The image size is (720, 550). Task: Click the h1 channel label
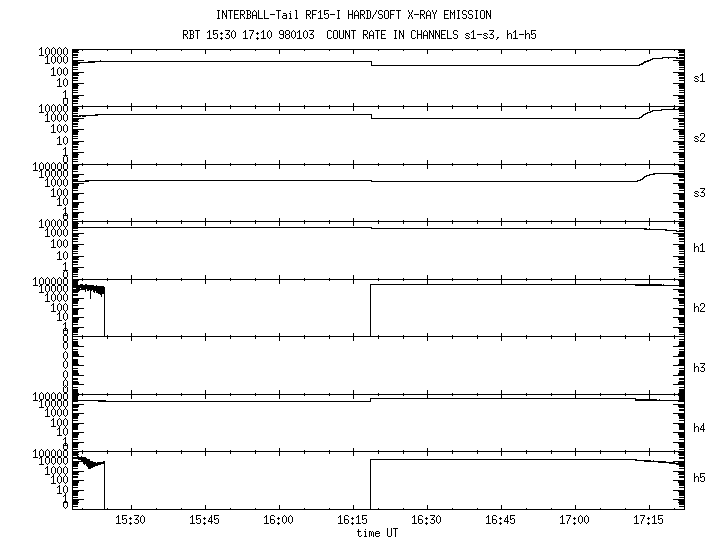(699, 250)
